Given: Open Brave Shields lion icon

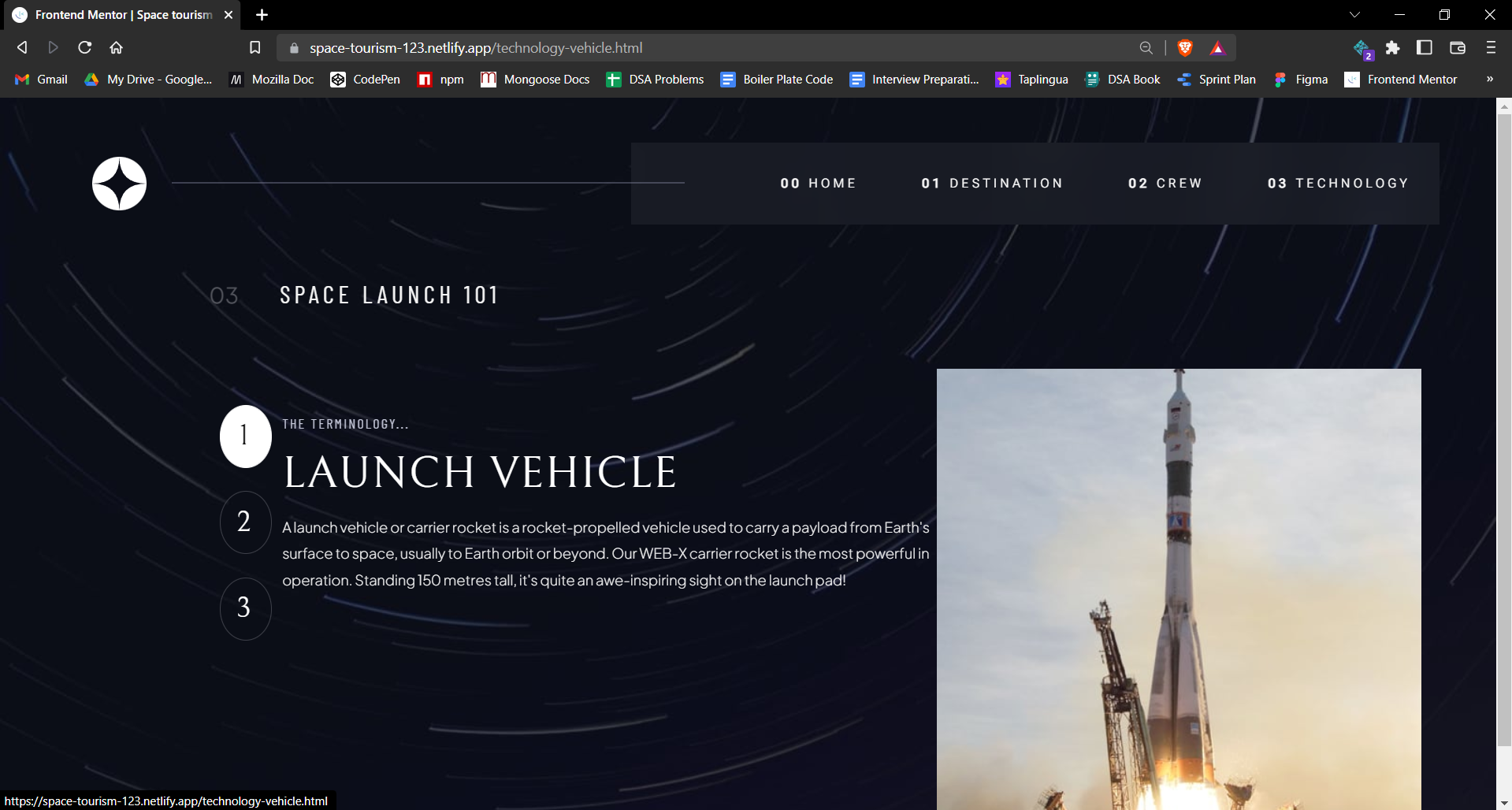Looking at the screenshot, I should pyautogui.click(x=1184, y=48).
